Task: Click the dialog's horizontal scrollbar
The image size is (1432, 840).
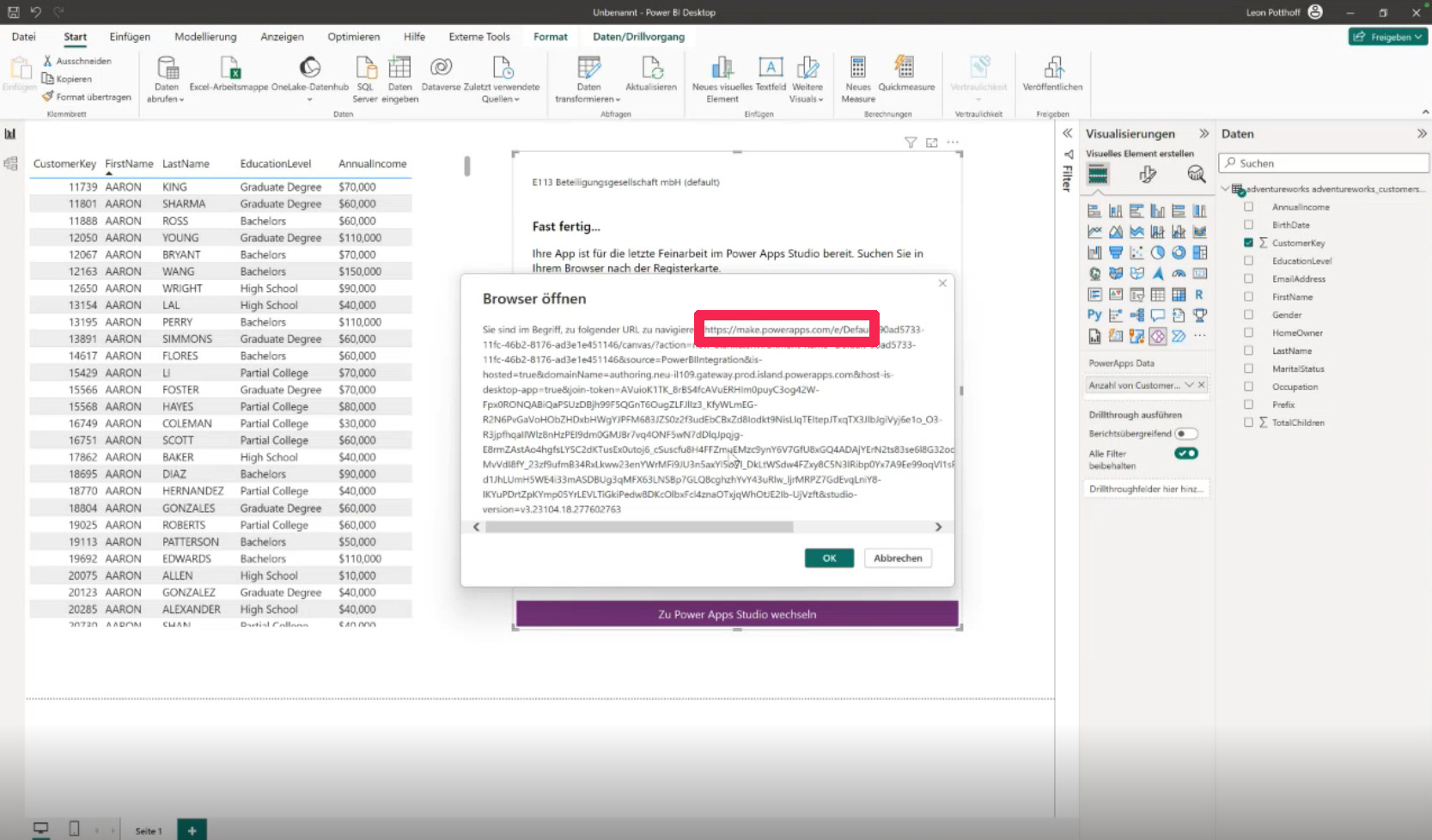Action: coord(639,527)
